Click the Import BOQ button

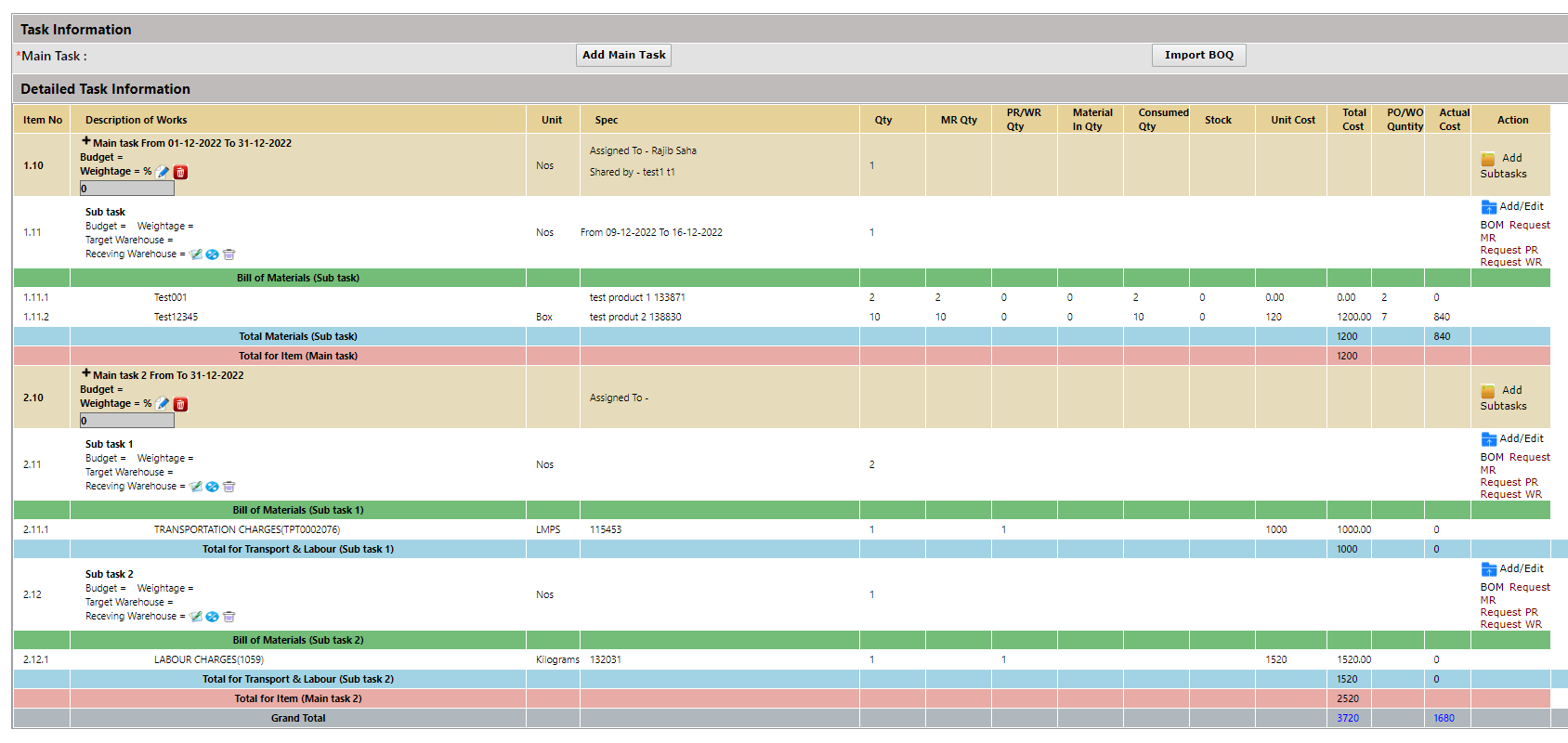point(1199,55)
